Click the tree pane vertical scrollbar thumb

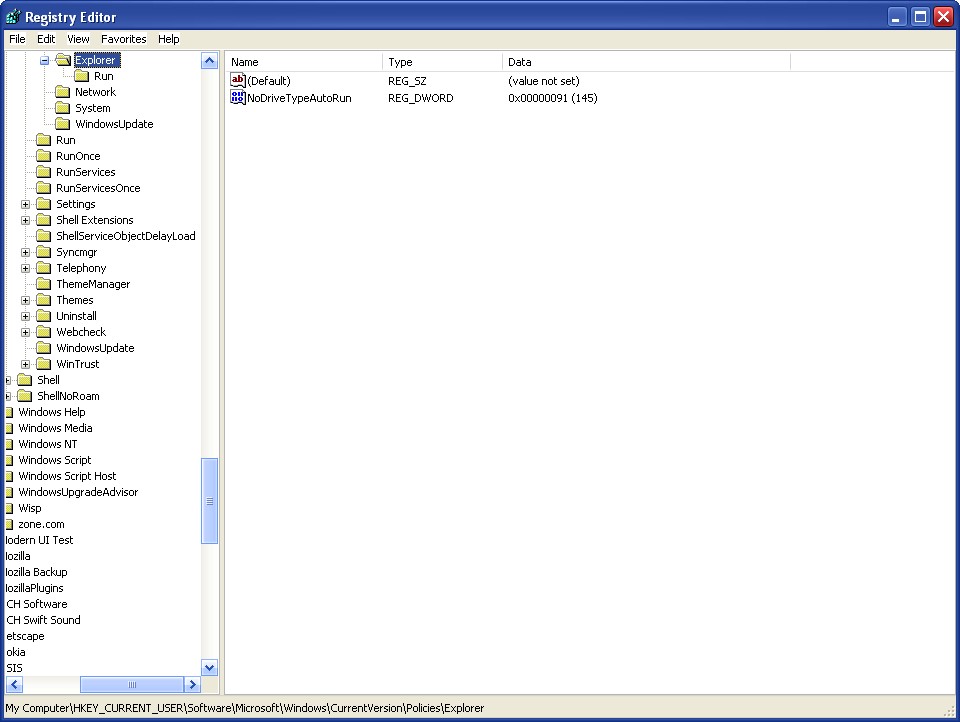pyautogui.click(x=209, y=500)
